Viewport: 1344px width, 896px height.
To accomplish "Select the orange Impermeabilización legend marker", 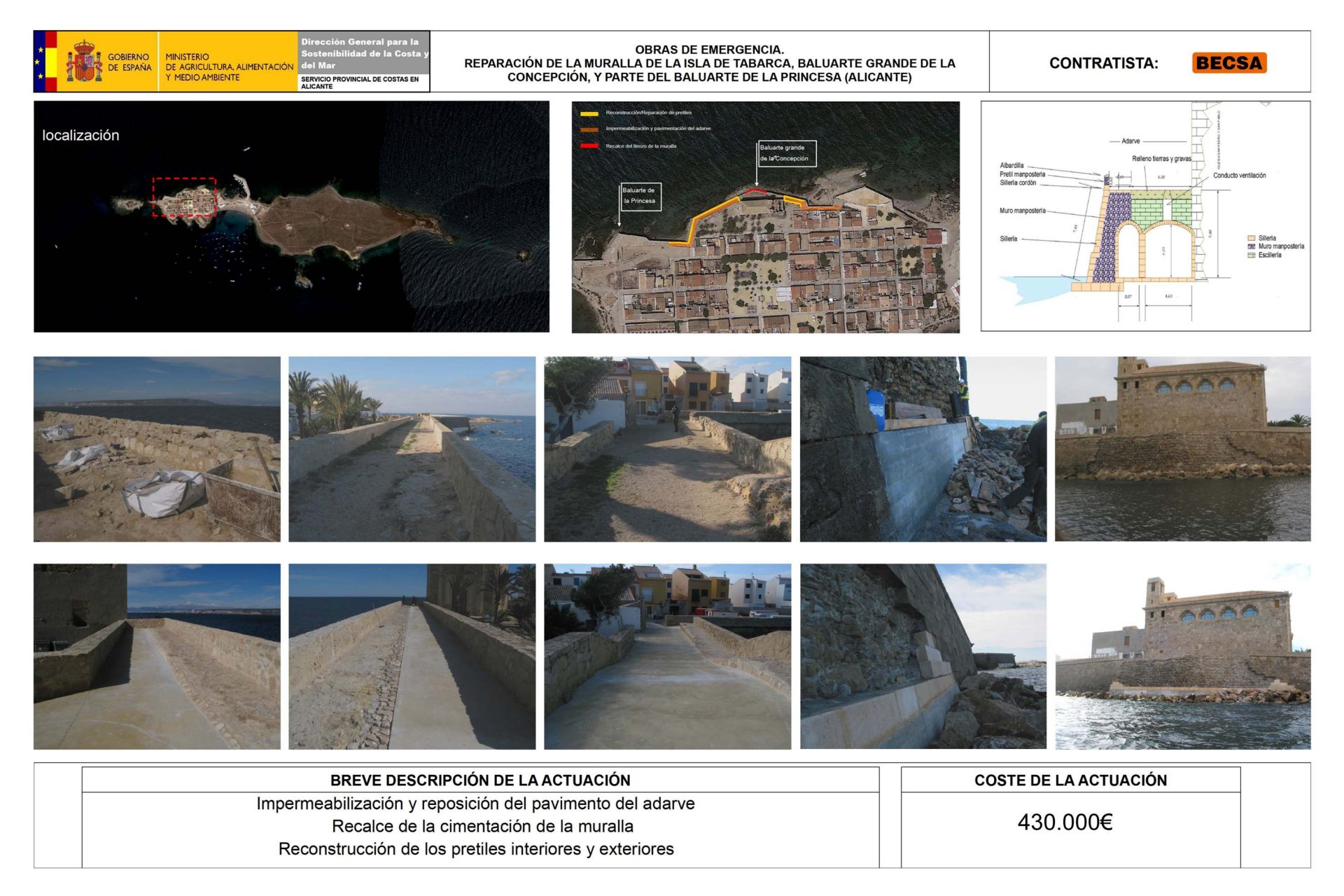I will [589, 129].
